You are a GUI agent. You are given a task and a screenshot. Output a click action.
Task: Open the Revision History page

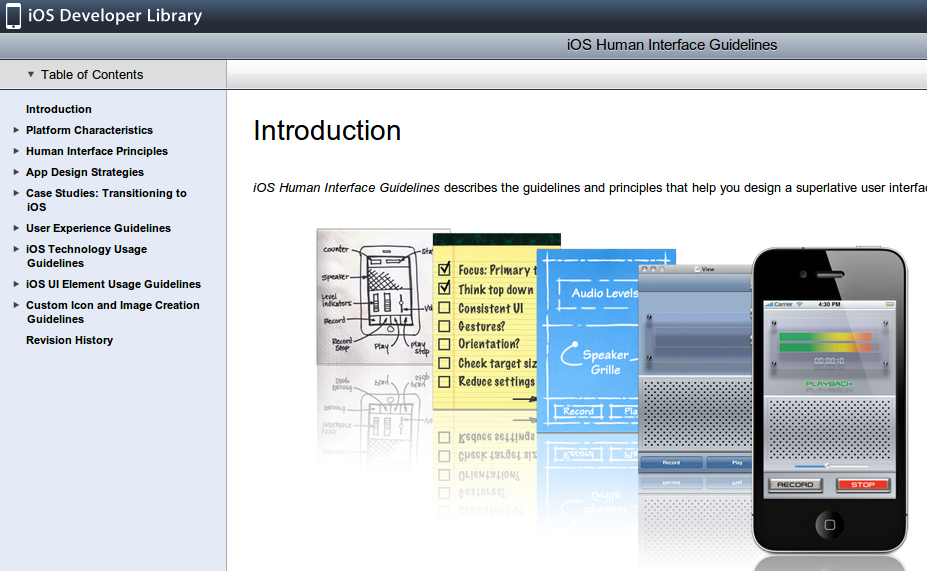[69, 340]
